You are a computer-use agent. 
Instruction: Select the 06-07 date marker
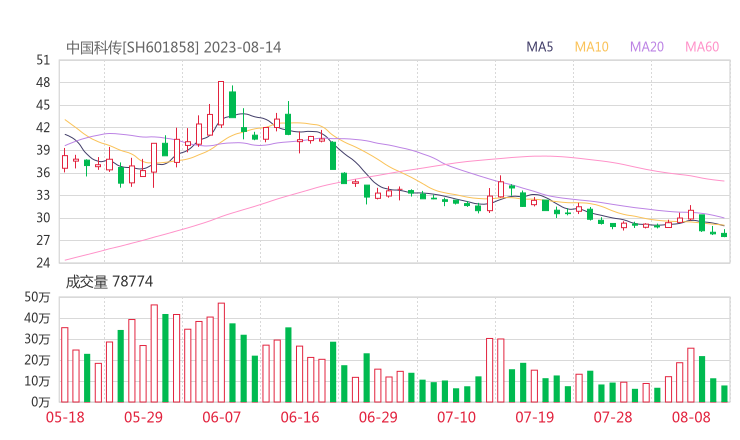222,417
